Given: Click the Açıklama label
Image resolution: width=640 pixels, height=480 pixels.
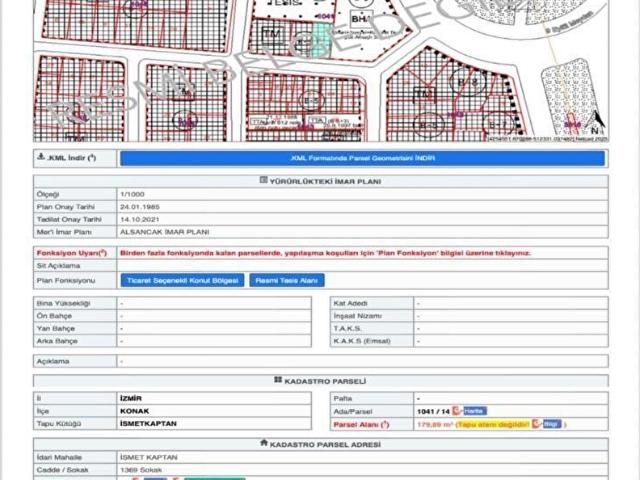Looking at the screenshot, I should coord(53,362).
